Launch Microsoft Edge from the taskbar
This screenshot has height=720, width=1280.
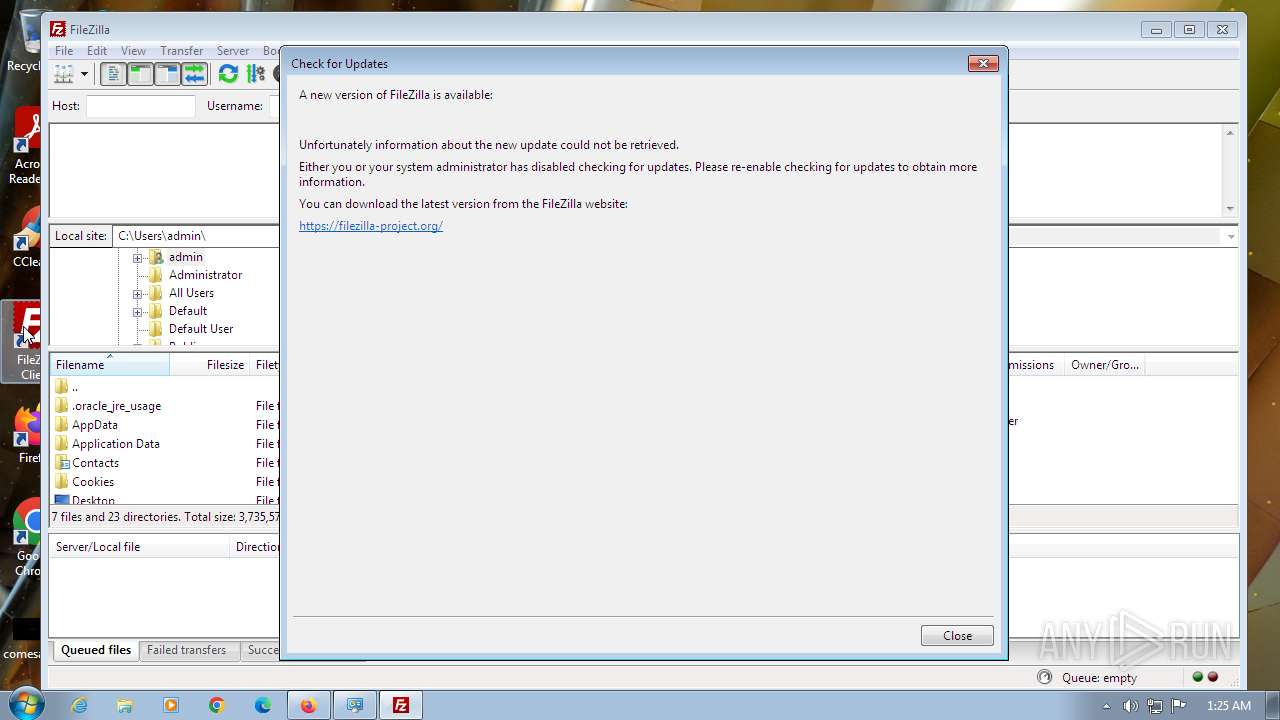point(263,705)
